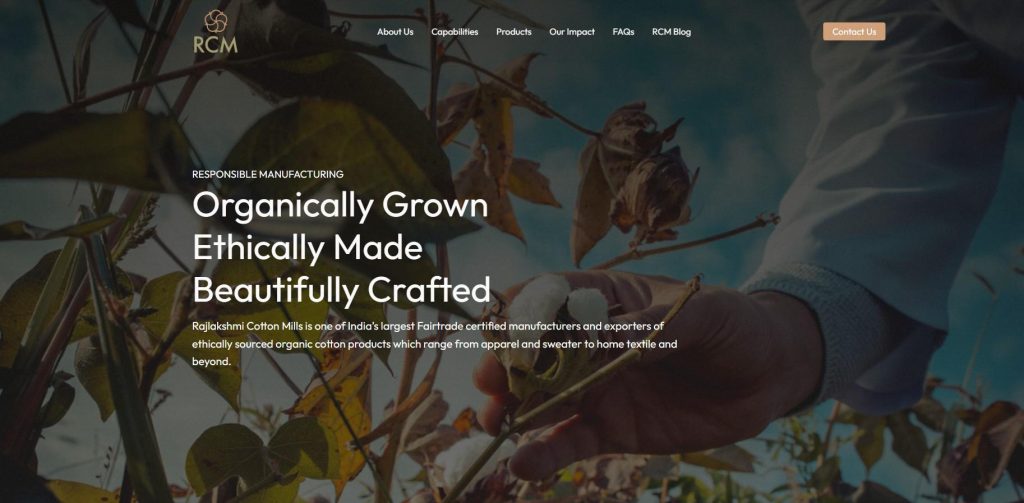Click the Rajlakshmi Cotton Mills description paragraph

tap(435, 343)
